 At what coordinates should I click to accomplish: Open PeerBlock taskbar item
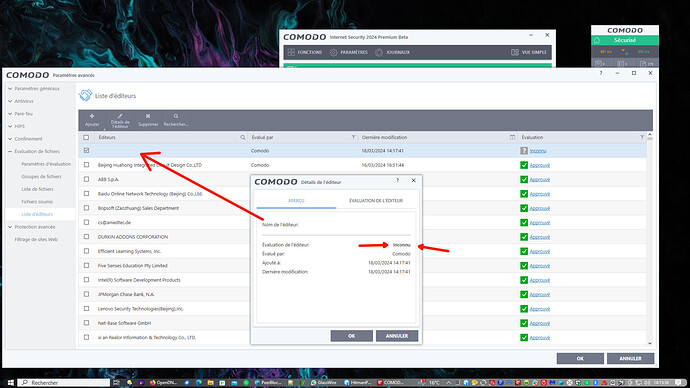point(268,383)
